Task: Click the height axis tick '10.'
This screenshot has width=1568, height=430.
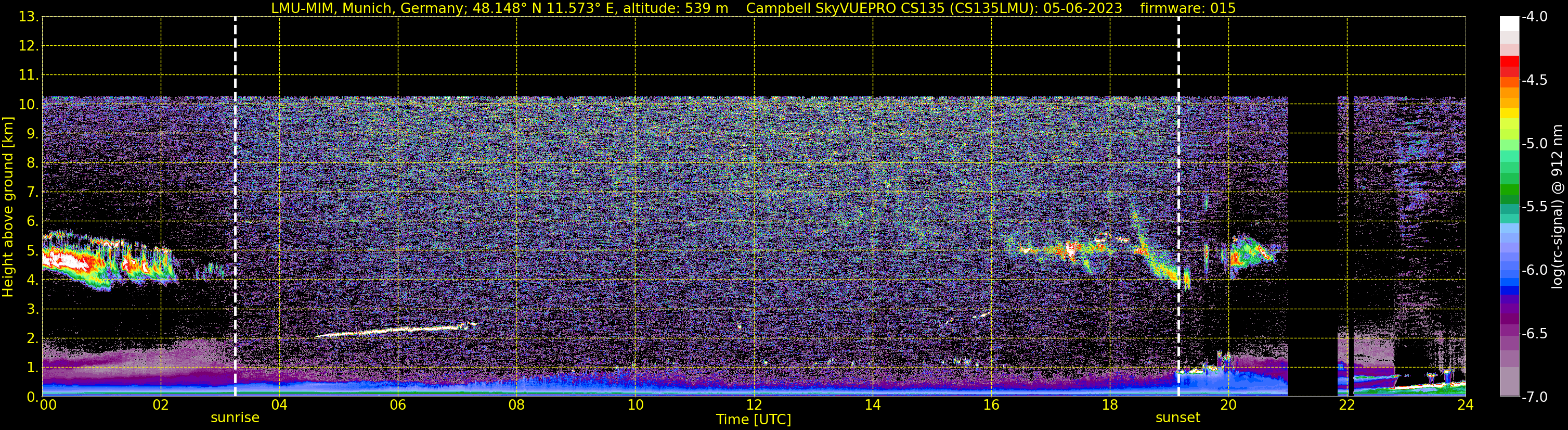Action: click(x=29, y=105)
